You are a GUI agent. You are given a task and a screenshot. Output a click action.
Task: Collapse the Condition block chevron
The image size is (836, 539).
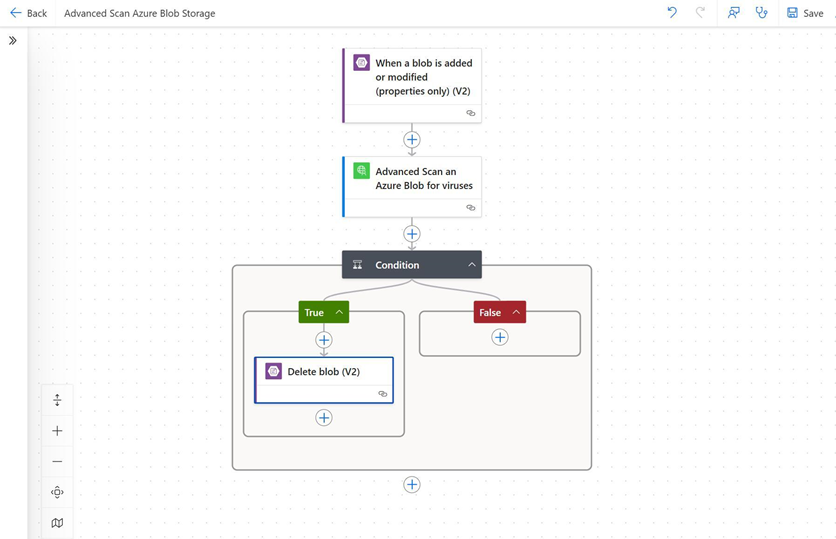[472, 264]
